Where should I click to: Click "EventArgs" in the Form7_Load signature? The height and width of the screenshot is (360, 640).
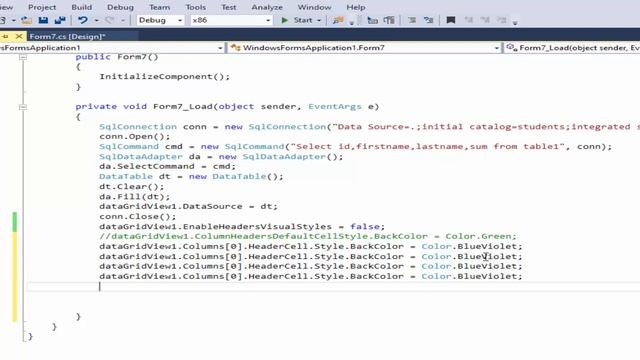335,107
